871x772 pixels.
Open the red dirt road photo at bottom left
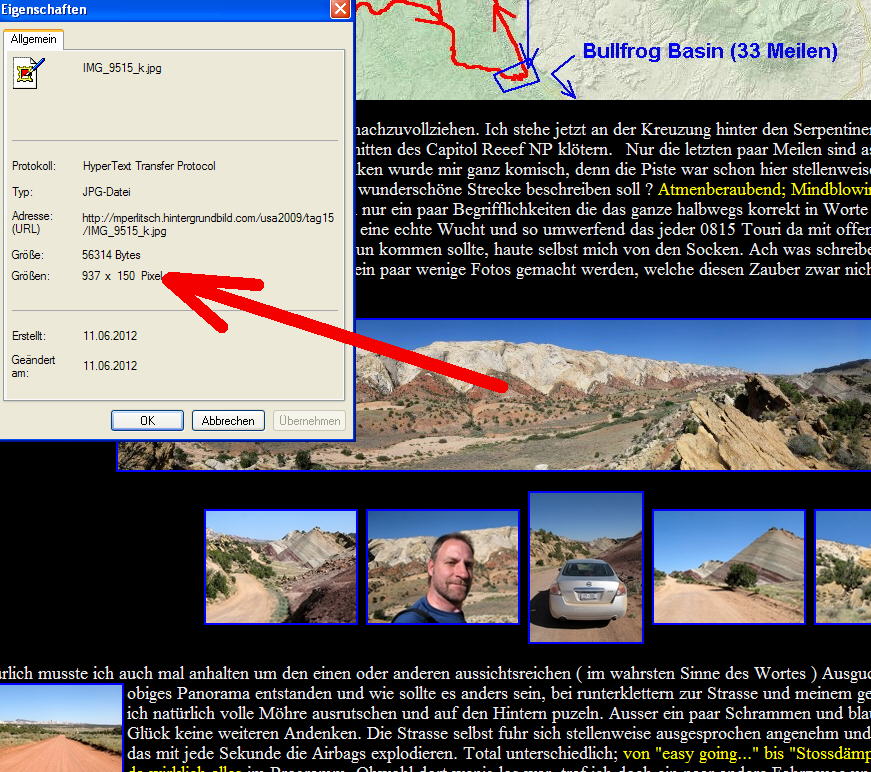[59, 728]
